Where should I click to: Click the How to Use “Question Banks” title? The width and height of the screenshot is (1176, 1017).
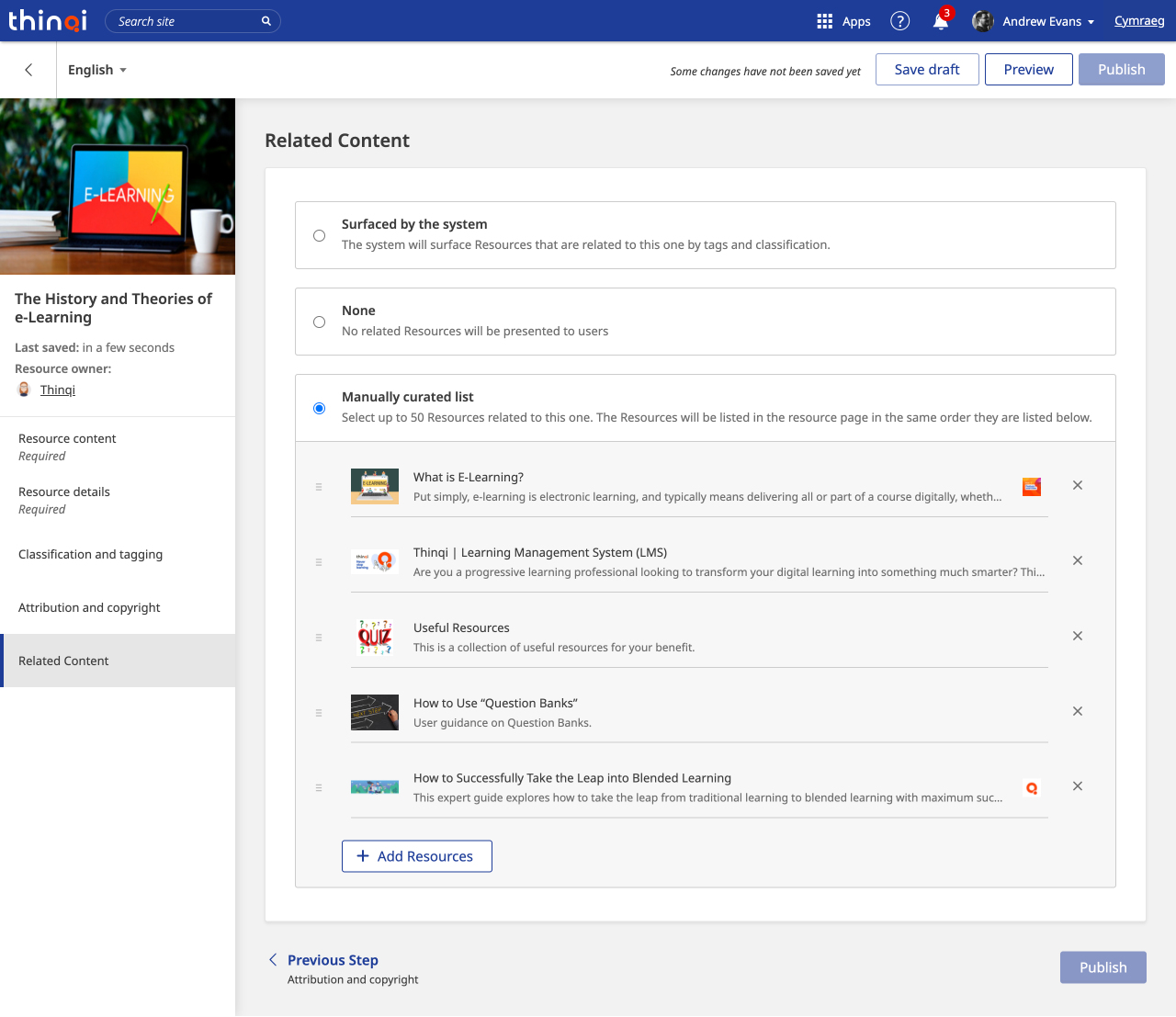pos(495,703)
